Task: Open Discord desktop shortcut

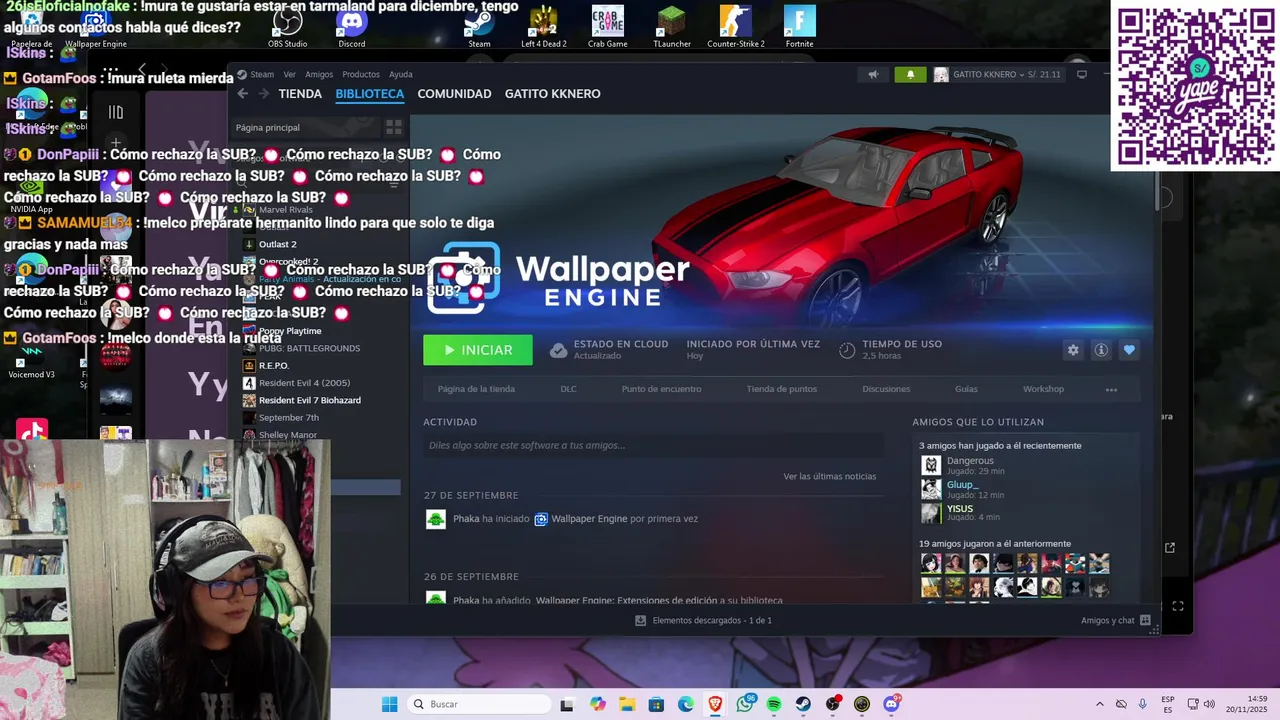Action: pos(352,26)
